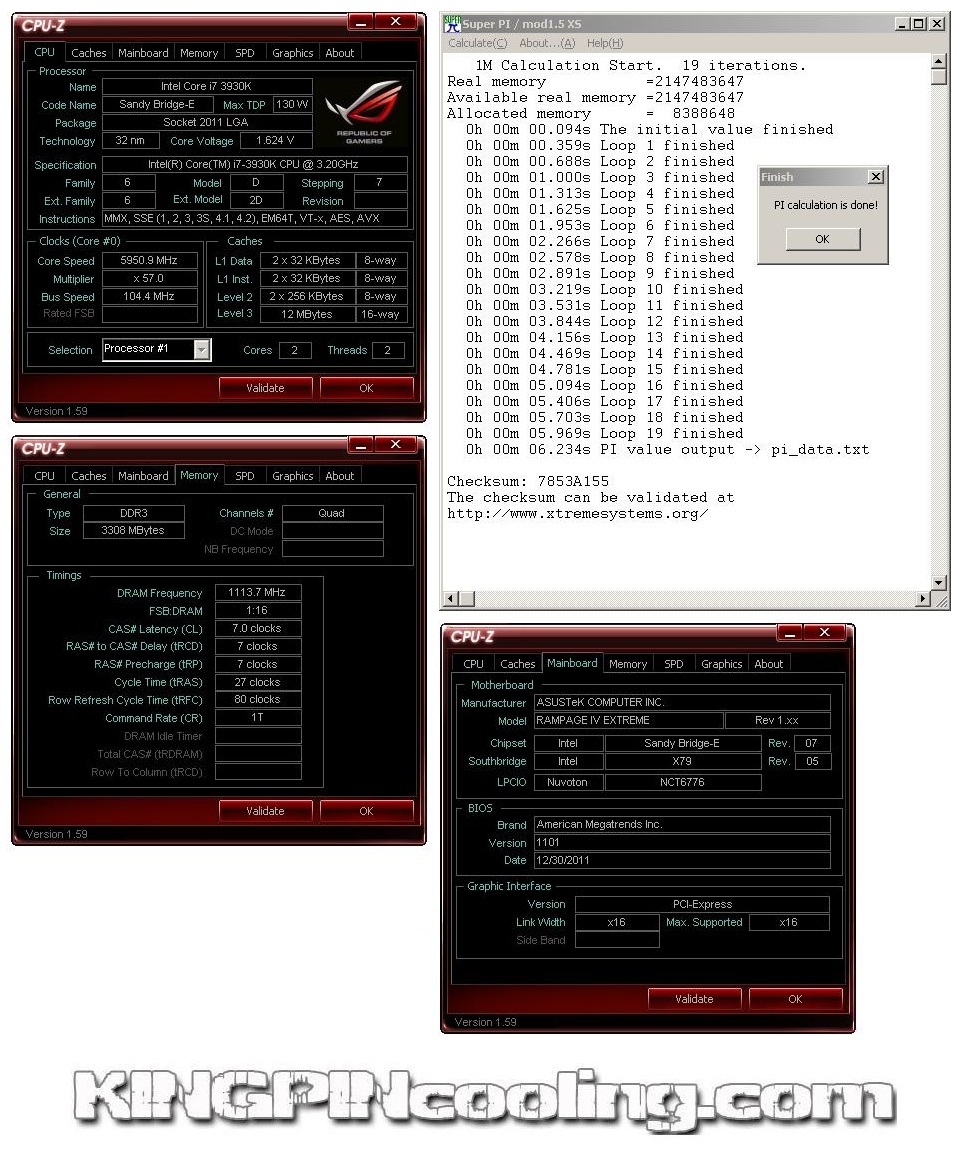This screenshot has height=1151, width=965.
Task: Open SPD tab in Memory window
Action: (244, 476)
